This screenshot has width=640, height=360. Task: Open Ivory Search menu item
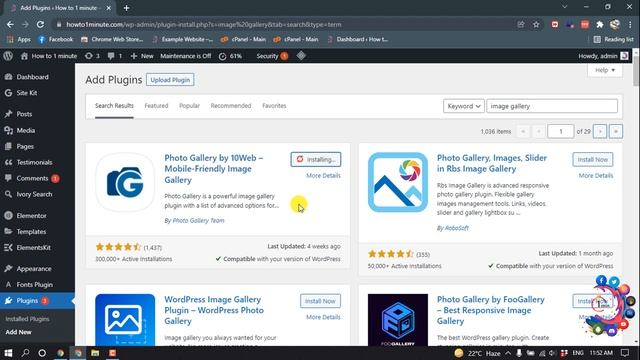[34, 194]
